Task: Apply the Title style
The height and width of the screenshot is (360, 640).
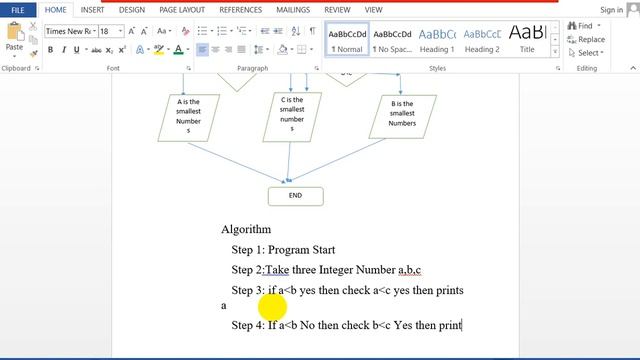Action: point(527,40)
